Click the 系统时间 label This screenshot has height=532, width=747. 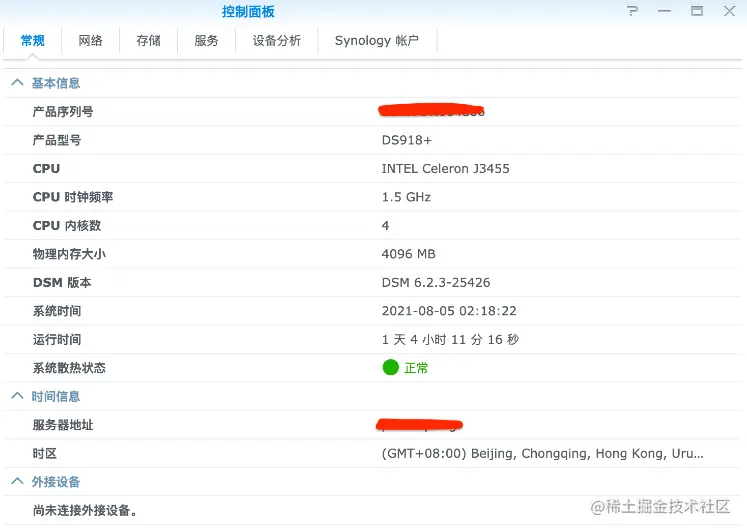57,311
